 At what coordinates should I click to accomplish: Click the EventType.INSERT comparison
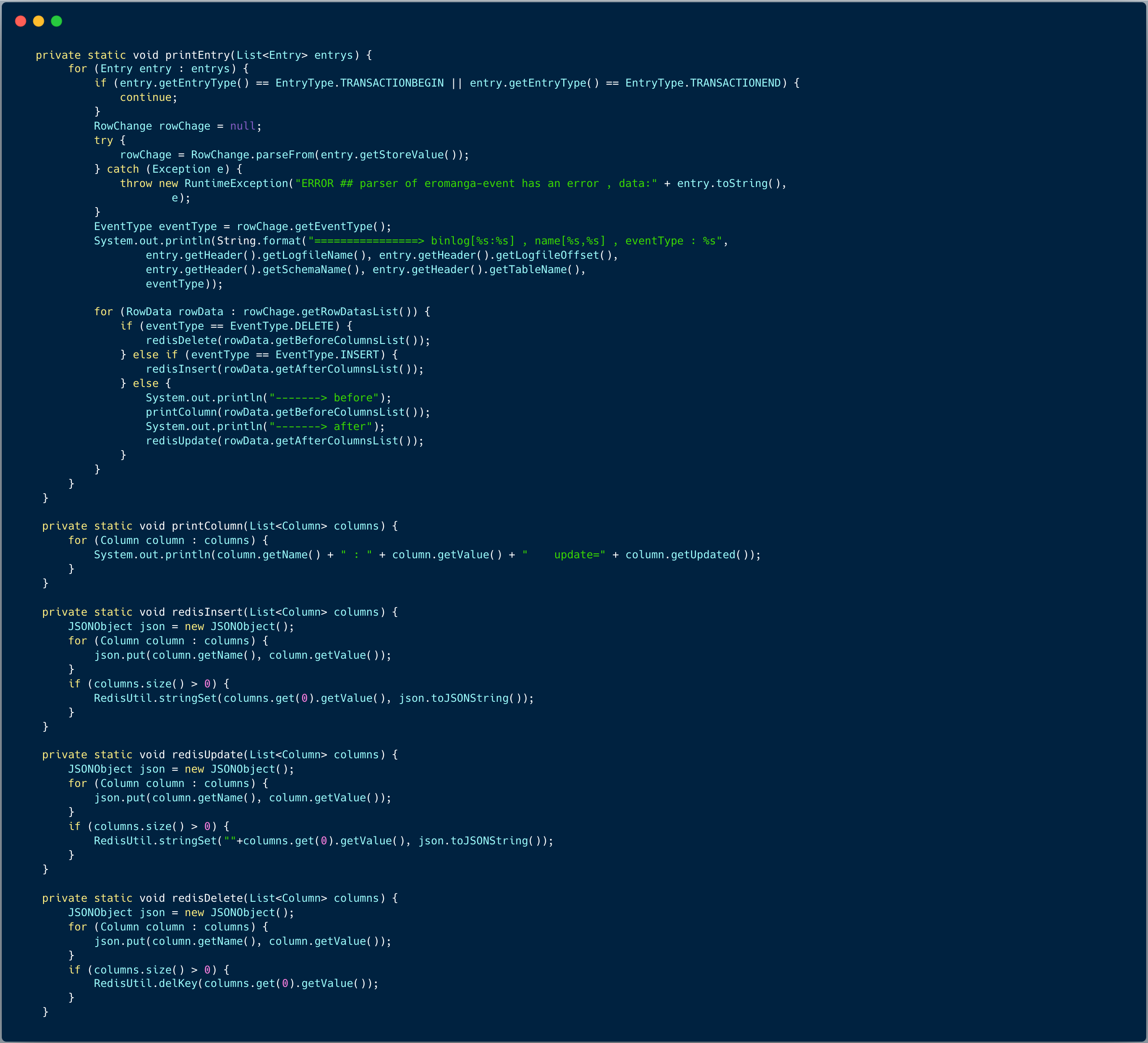point(327,355)
